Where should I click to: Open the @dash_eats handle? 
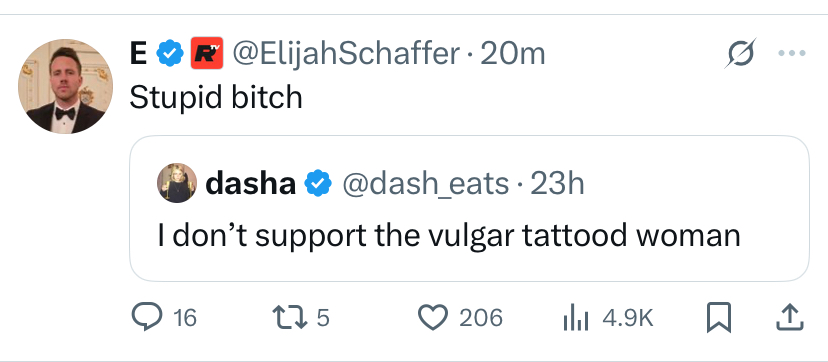pos(426,184)
